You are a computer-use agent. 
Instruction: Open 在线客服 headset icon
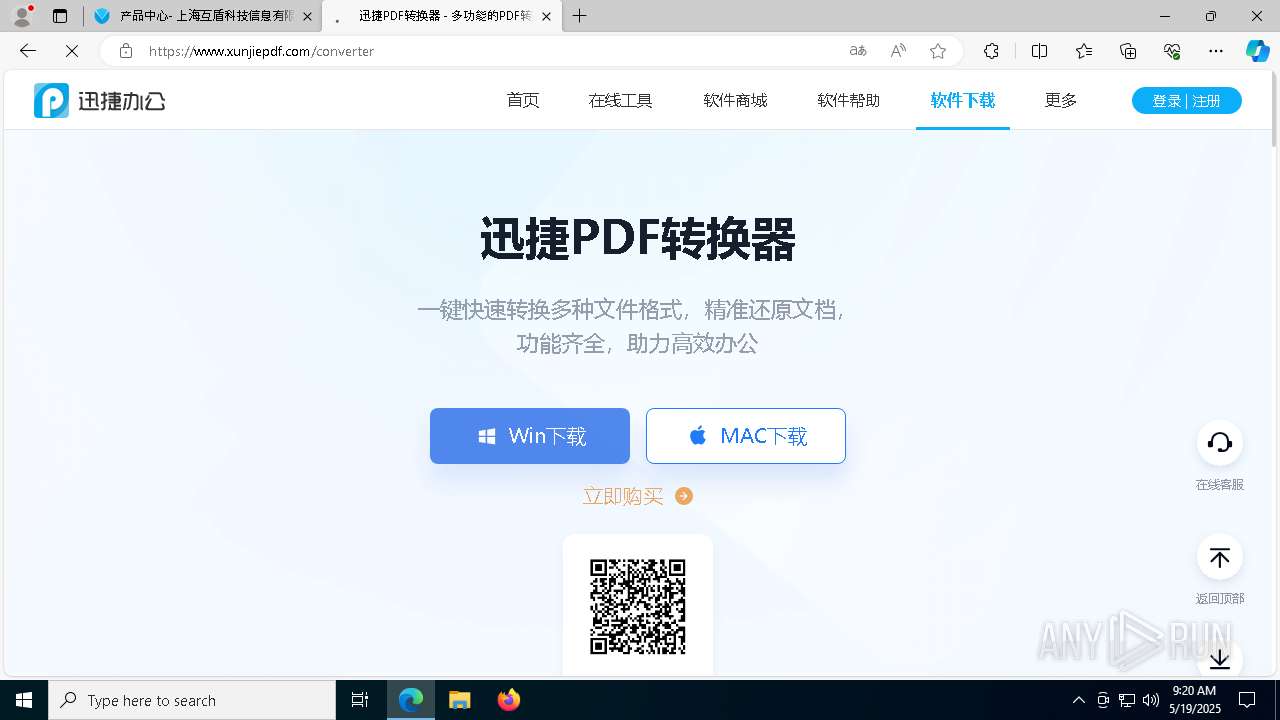pyautogui.click(x=1220, y=443)
